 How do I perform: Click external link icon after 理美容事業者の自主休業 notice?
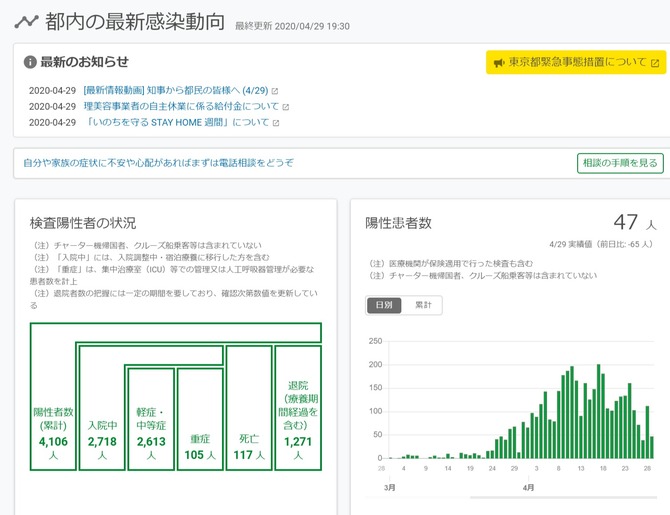click(286, 107)
